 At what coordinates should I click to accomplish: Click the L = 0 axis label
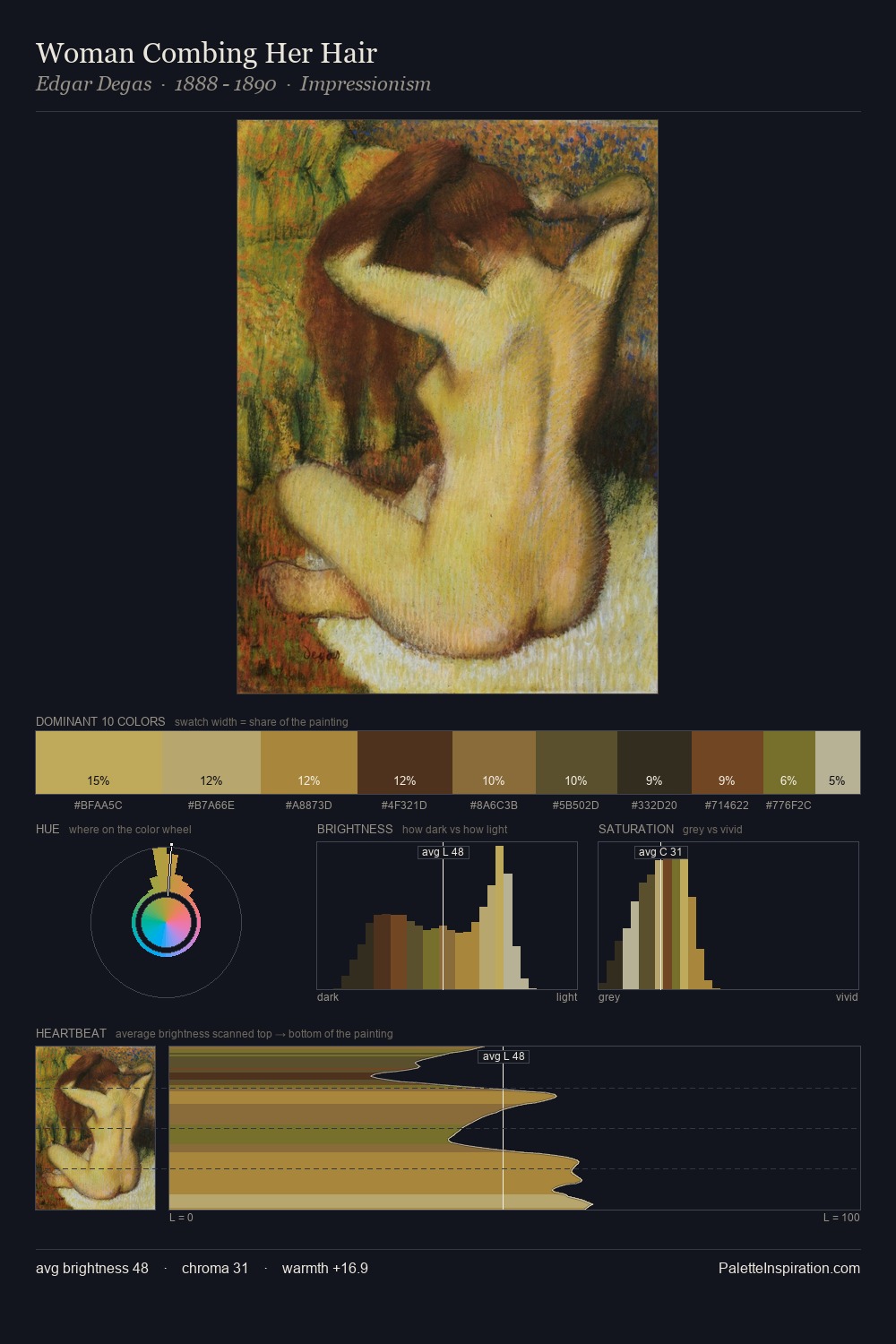click(181, 1218)
